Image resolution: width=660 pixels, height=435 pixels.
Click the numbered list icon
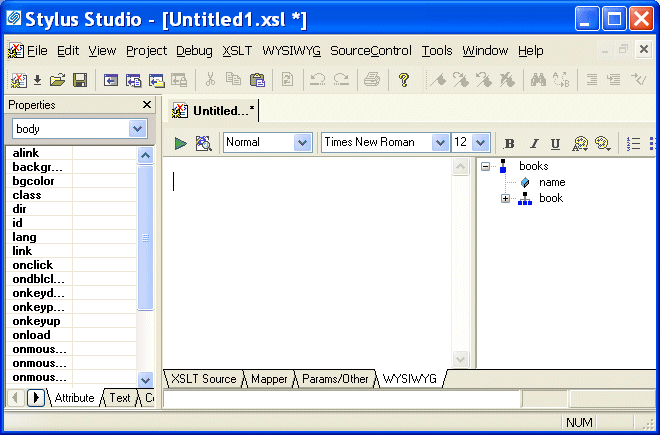coord(633,143)
